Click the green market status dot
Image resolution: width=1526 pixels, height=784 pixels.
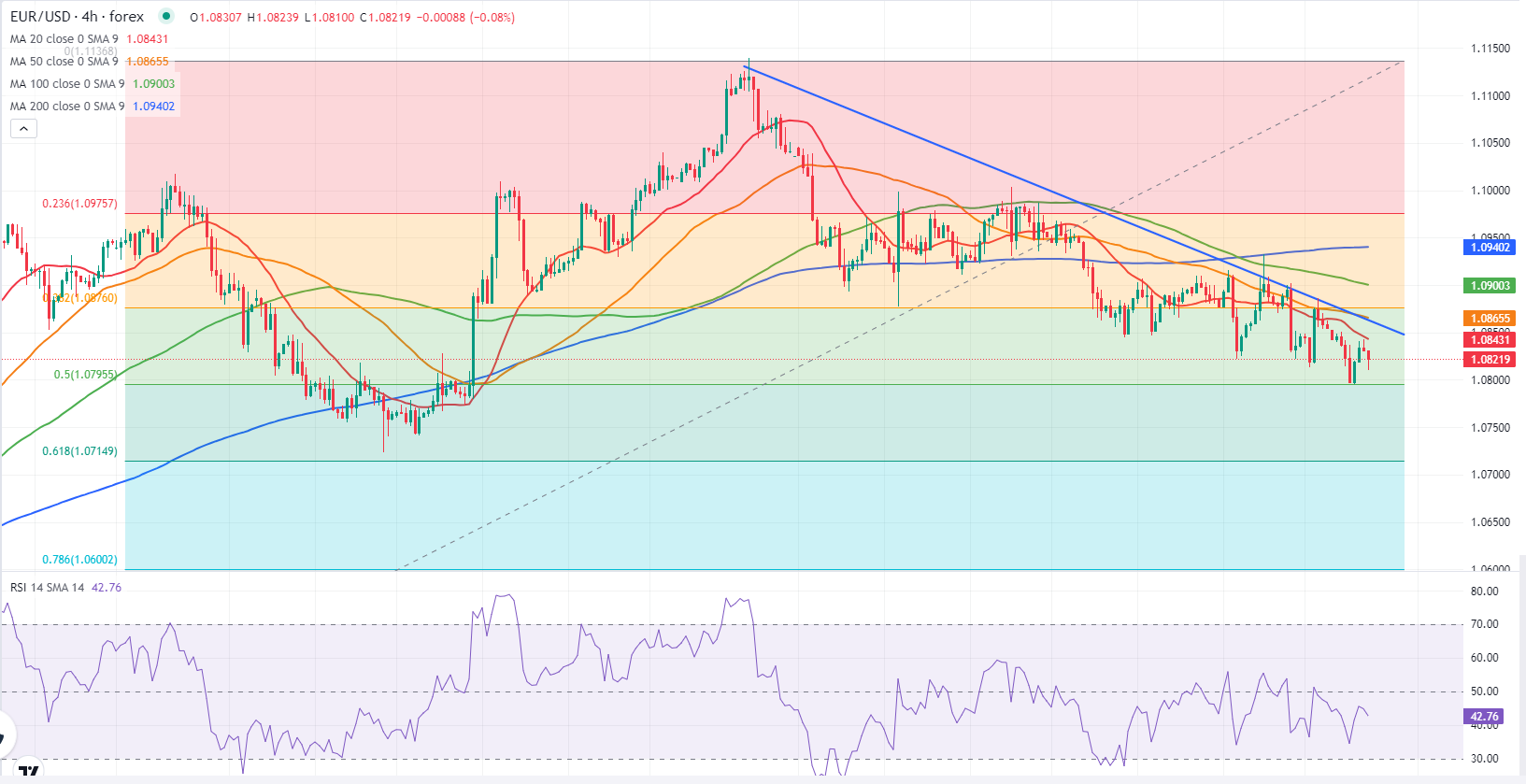coord(166,16)
